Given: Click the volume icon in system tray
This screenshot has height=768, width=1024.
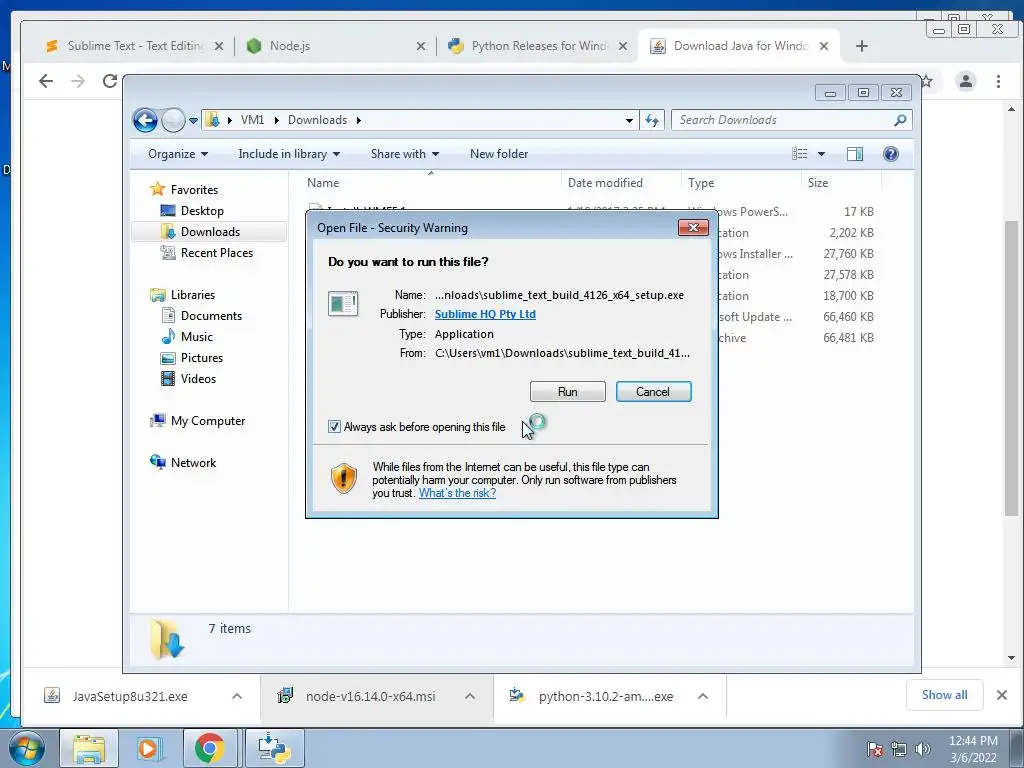Looking at the screenshot, I should [x=922, y=749].
